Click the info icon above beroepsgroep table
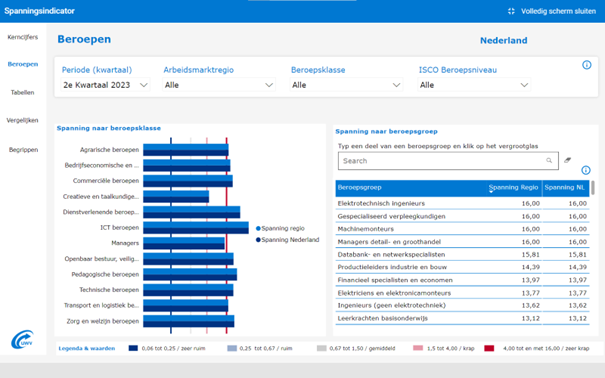Image resolution: width=605 pixels, height=378 pixels. pyautogui.click(x=586, y=170)
